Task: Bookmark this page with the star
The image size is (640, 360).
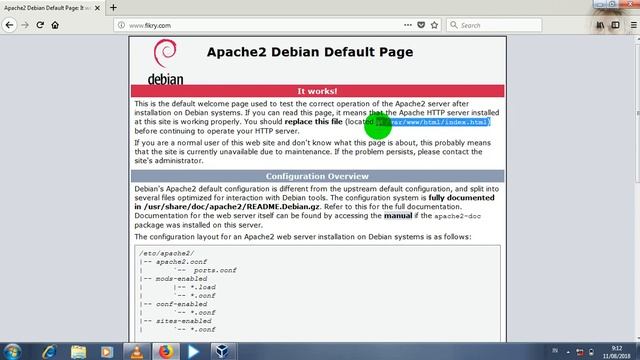Action: tap(434, 25)
